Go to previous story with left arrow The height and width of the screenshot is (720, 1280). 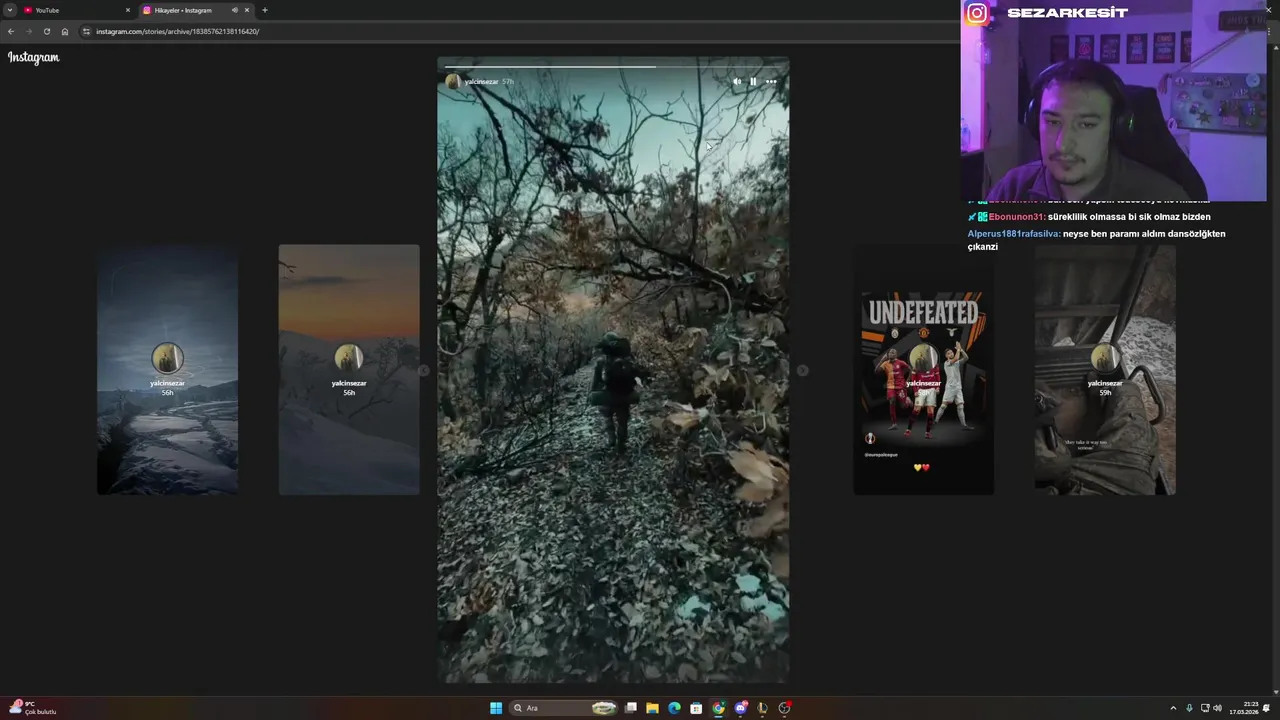(424, 370)
